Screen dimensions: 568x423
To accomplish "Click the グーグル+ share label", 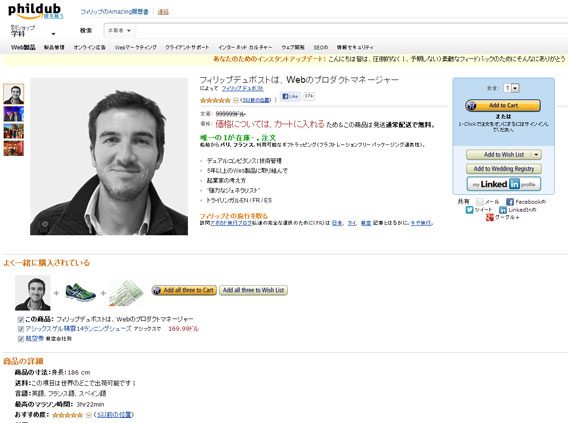I will [507, 217].
